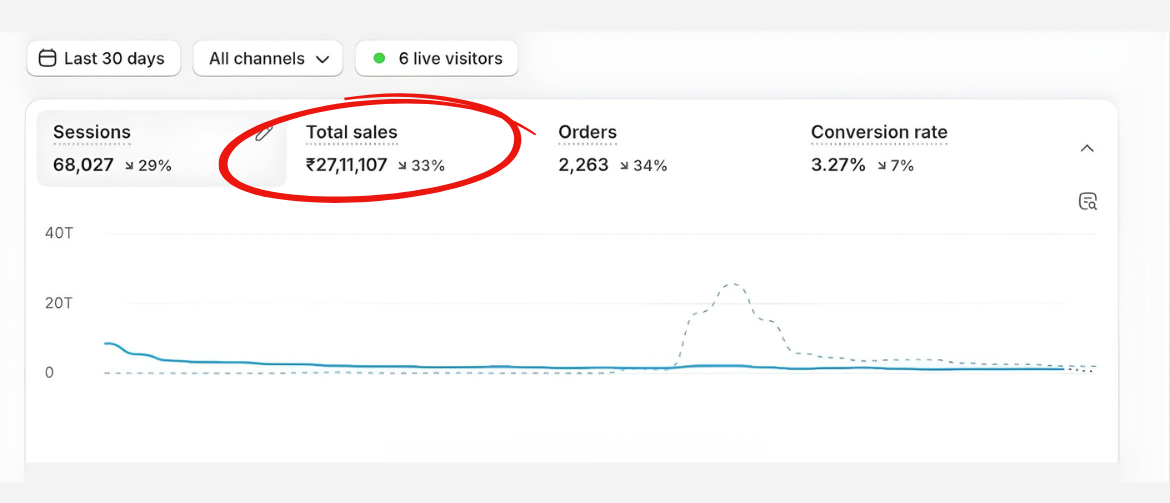Collapse the metrics chart with the up chevron
The height and width of the screenshot is (503, 1170).
pyautogui.click(x=1088, y=148)
